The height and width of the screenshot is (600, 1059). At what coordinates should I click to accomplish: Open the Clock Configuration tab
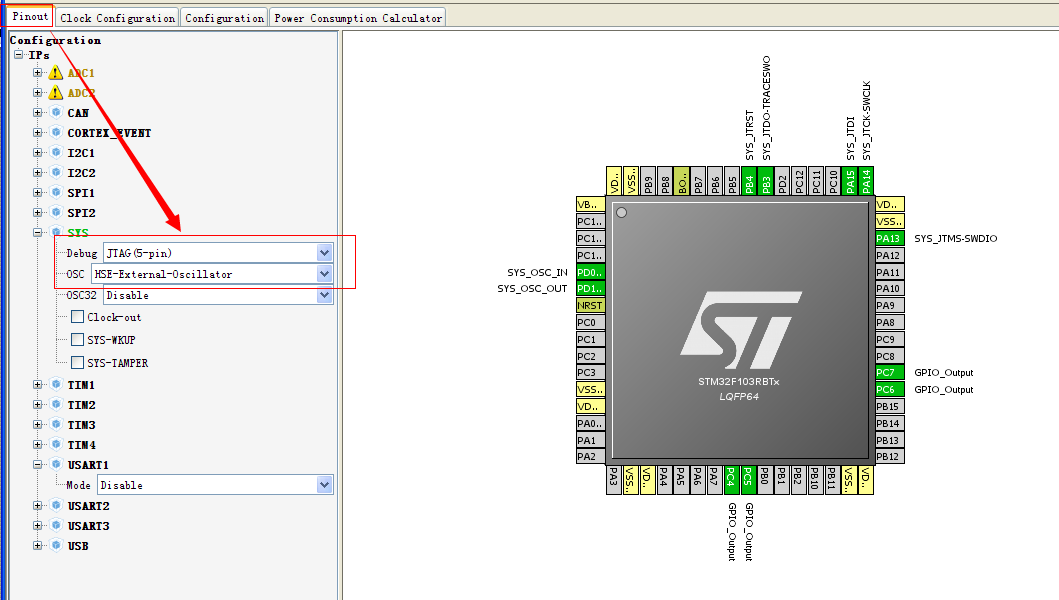tap(117, 18)
